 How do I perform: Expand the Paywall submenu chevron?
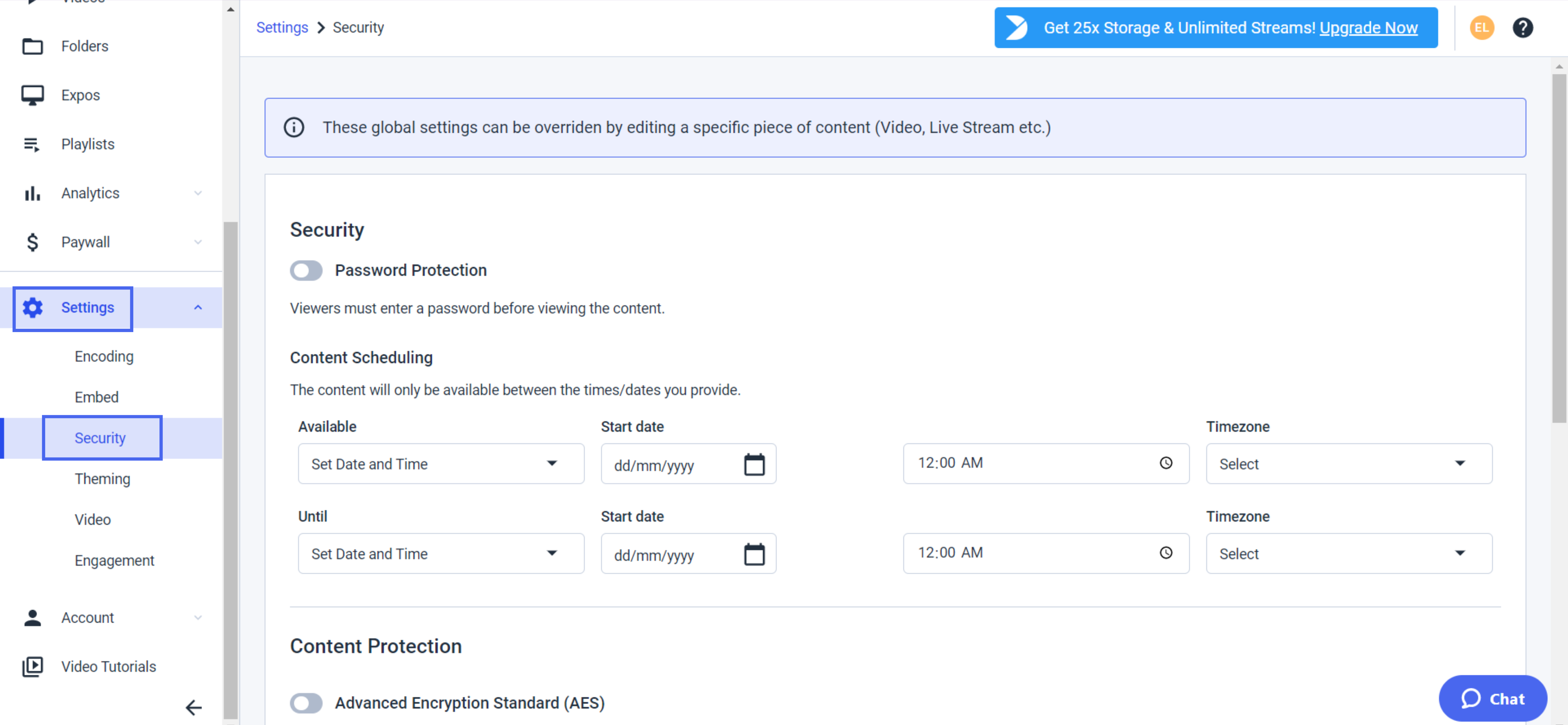point(198,242)
